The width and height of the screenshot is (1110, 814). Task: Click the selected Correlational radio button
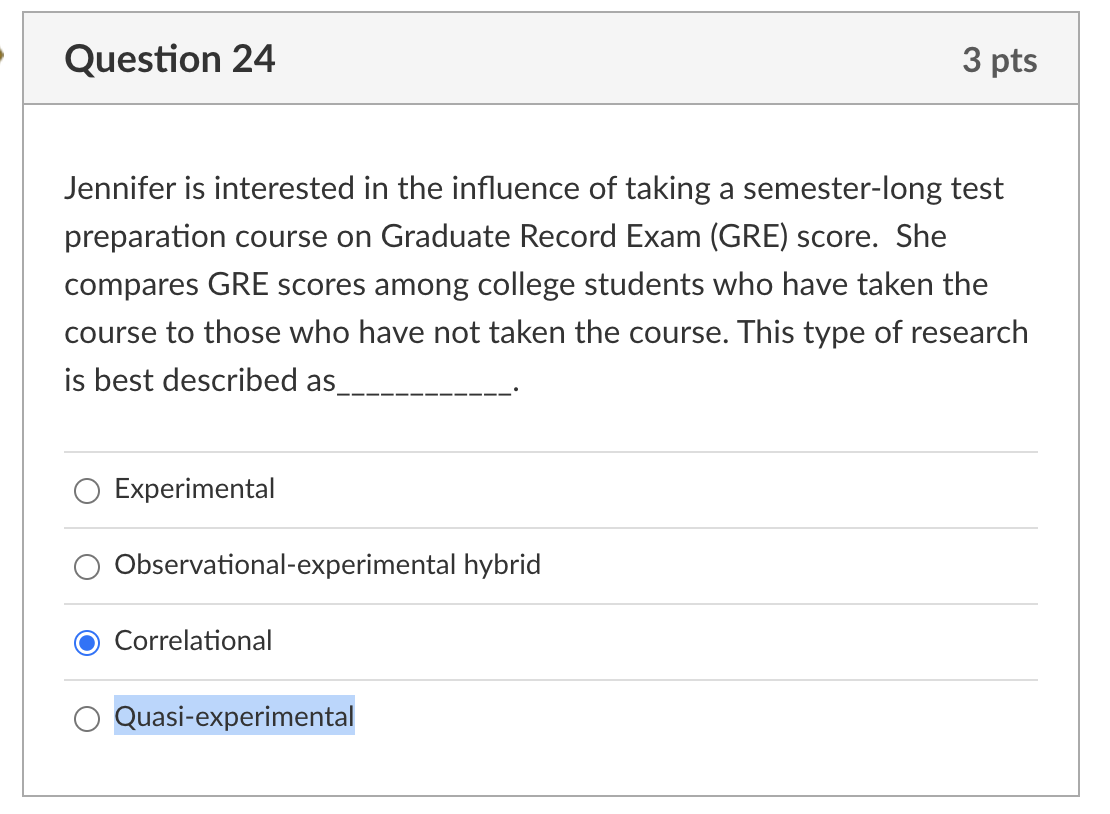pos(88,643)
